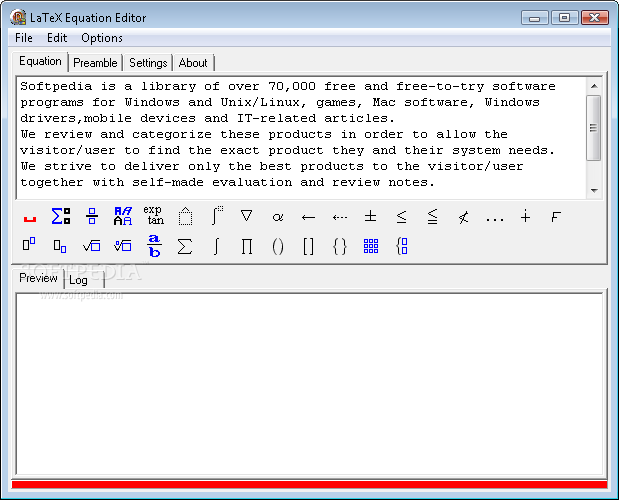The image size is (619, 500).
Task: Click the scroll down arrow in the editor
Action: 594,191
